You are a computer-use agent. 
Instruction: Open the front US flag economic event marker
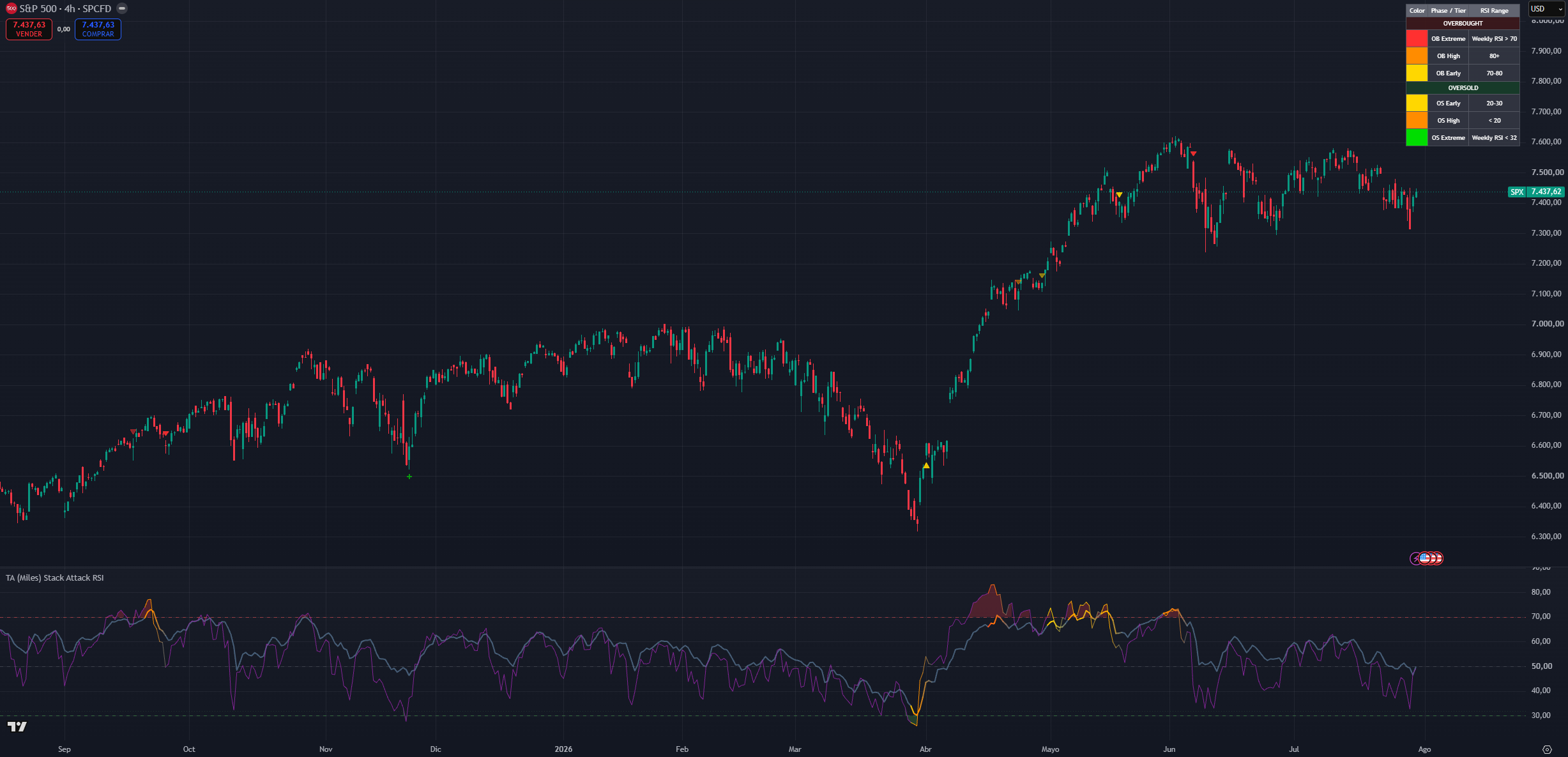point(1425,558)
